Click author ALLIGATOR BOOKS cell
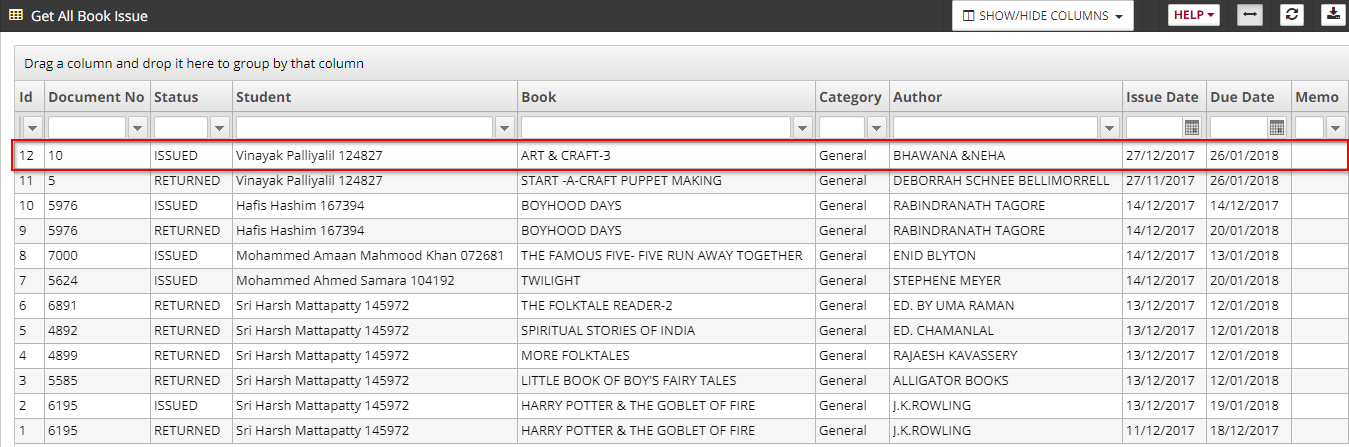The image size is (1349, 447). point(1006,380)
